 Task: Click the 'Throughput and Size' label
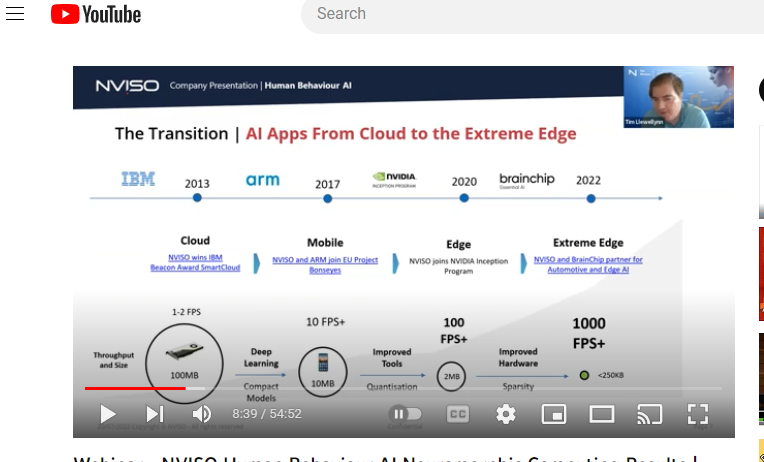point(114,360)
